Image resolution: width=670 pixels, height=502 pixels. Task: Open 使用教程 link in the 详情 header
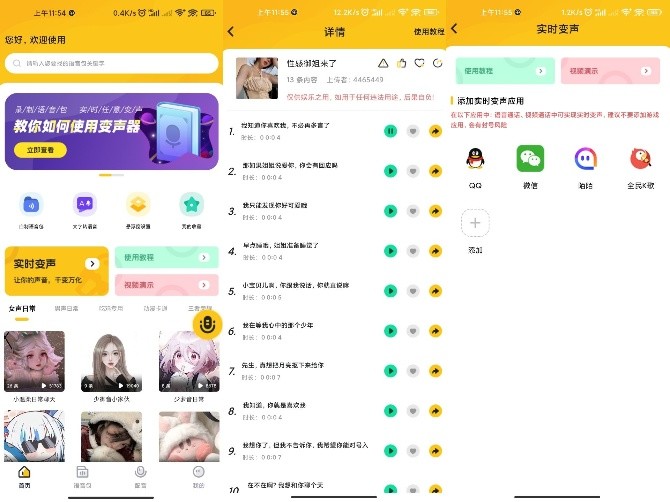(428, 31)
